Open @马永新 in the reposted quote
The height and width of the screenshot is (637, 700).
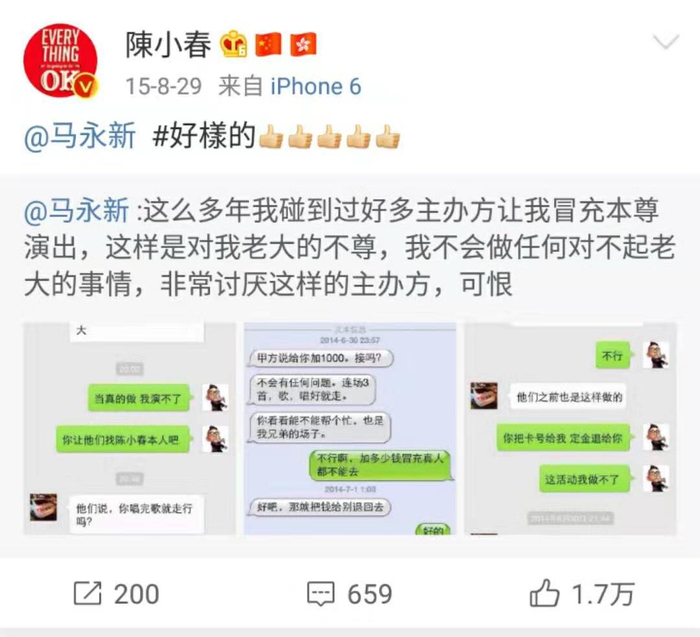[x=76, y=210]
